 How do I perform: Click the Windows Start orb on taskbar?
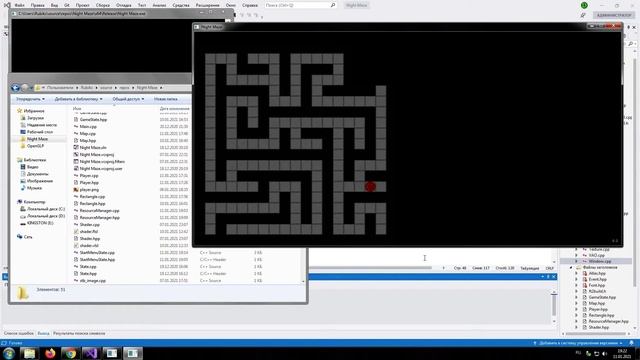pyautogui.click(x=9, y=353)
